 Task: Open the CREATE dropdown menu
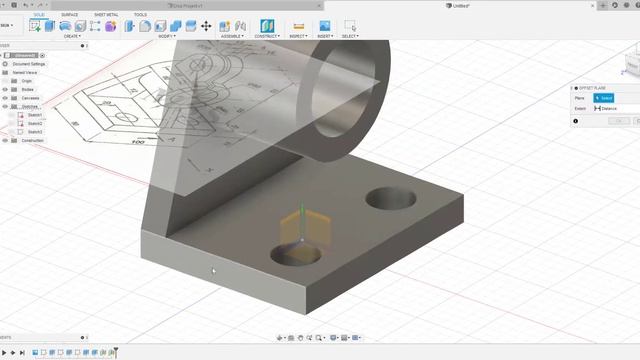[x=72, y=36]
